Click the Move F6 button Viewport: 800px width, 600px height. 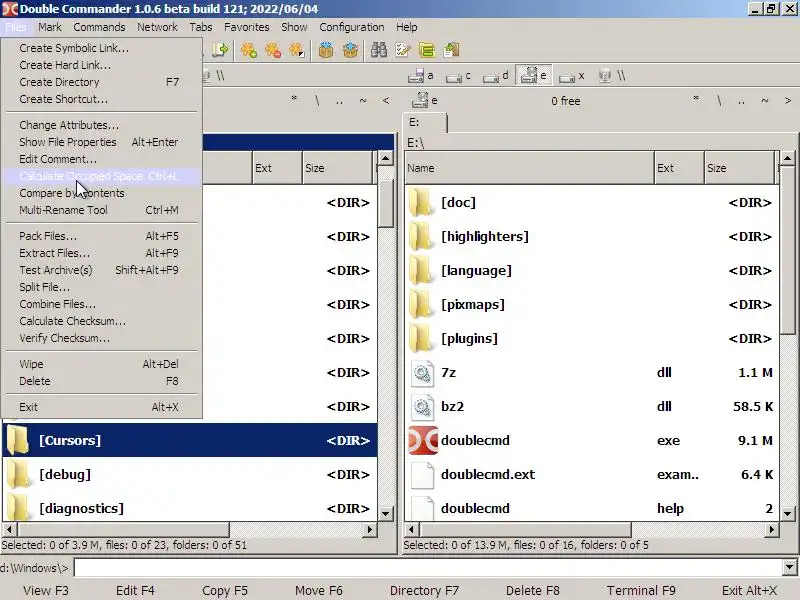319,590
